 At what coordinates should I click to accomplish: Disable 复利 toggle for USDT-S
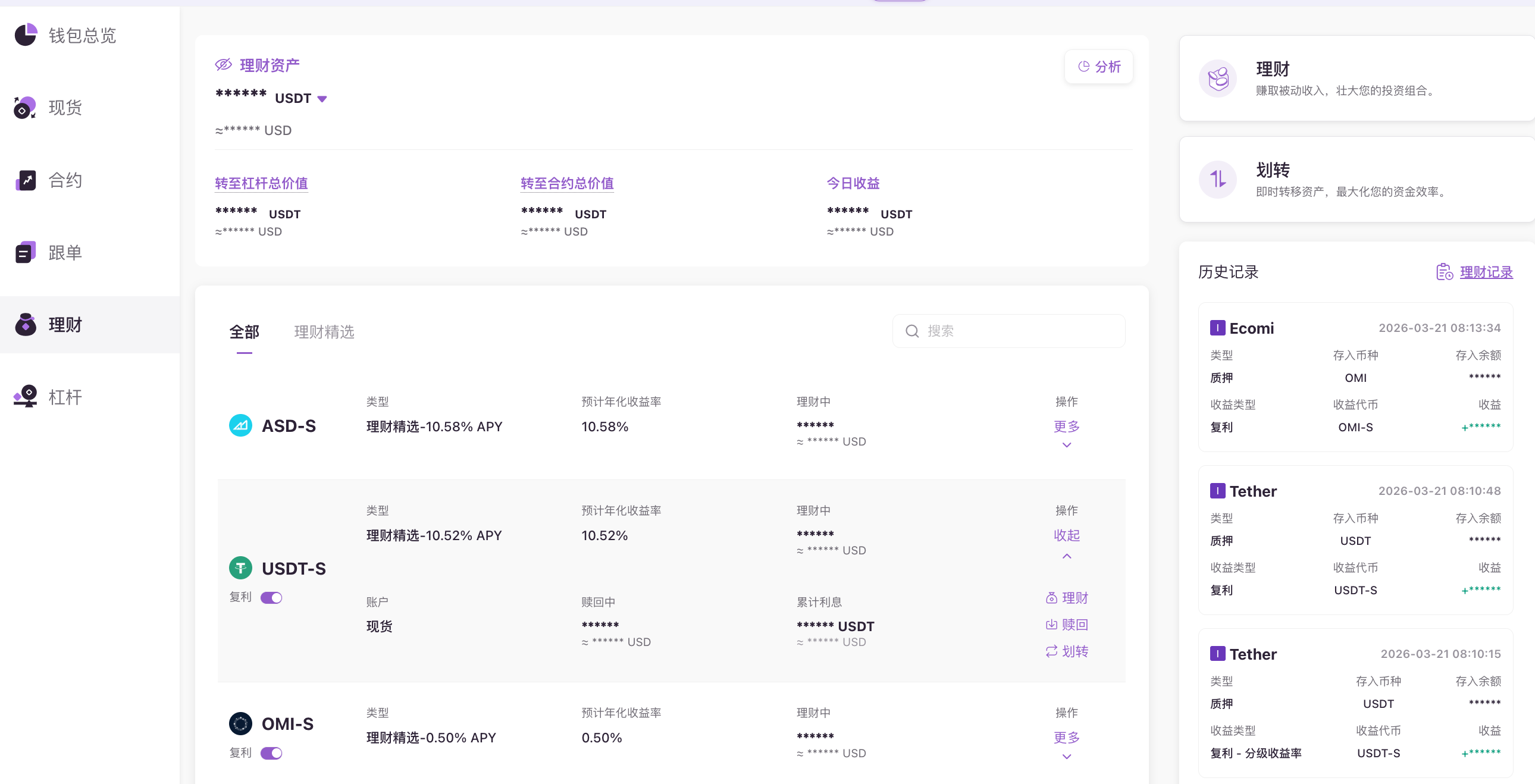coord(272,598)
